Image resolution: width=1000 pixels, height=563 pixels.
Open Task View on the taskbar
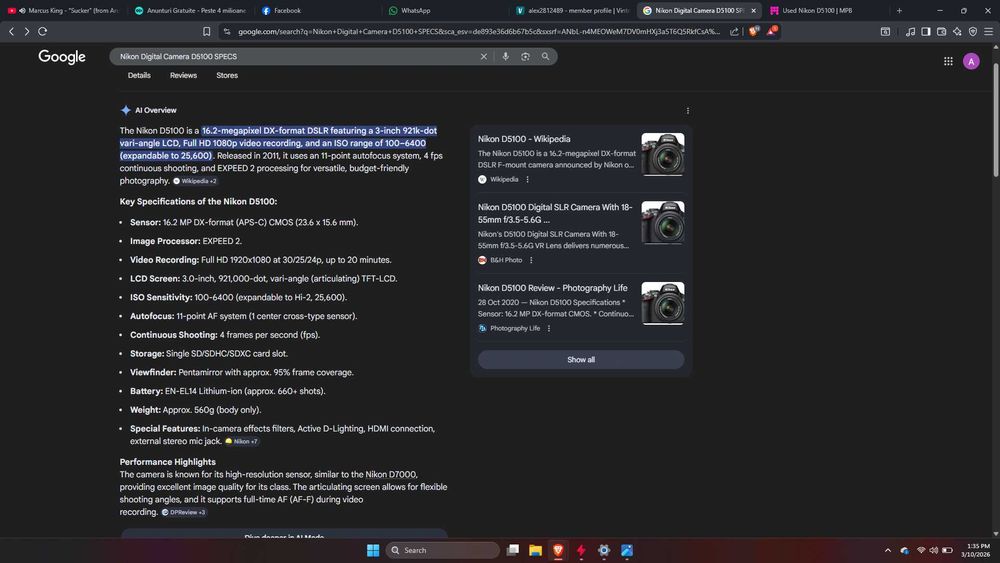tap(513, 550)
